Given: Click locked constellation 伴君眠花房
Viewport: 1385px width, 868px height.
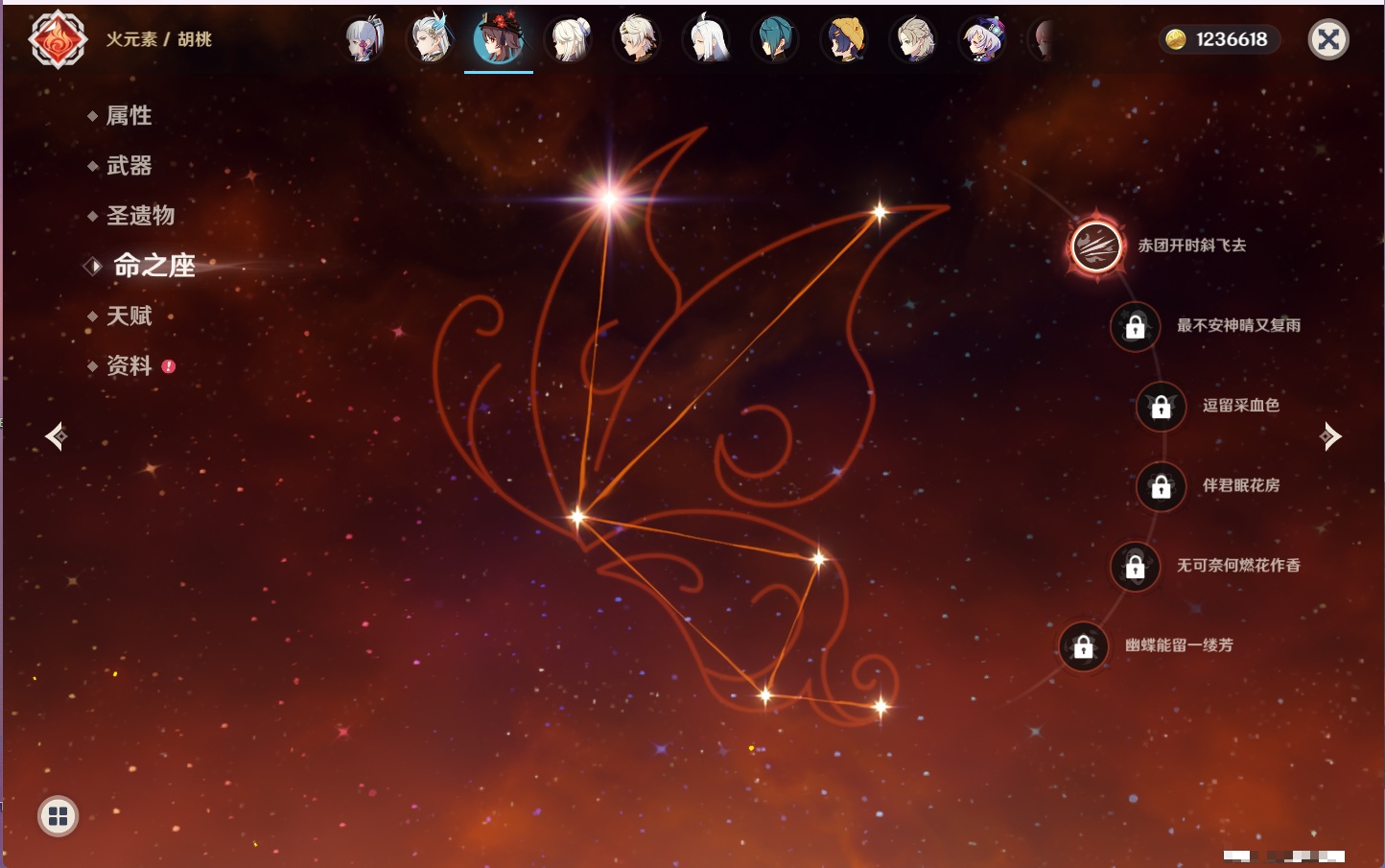Looking at the screenshot, I should click(x=1161, y=486).
